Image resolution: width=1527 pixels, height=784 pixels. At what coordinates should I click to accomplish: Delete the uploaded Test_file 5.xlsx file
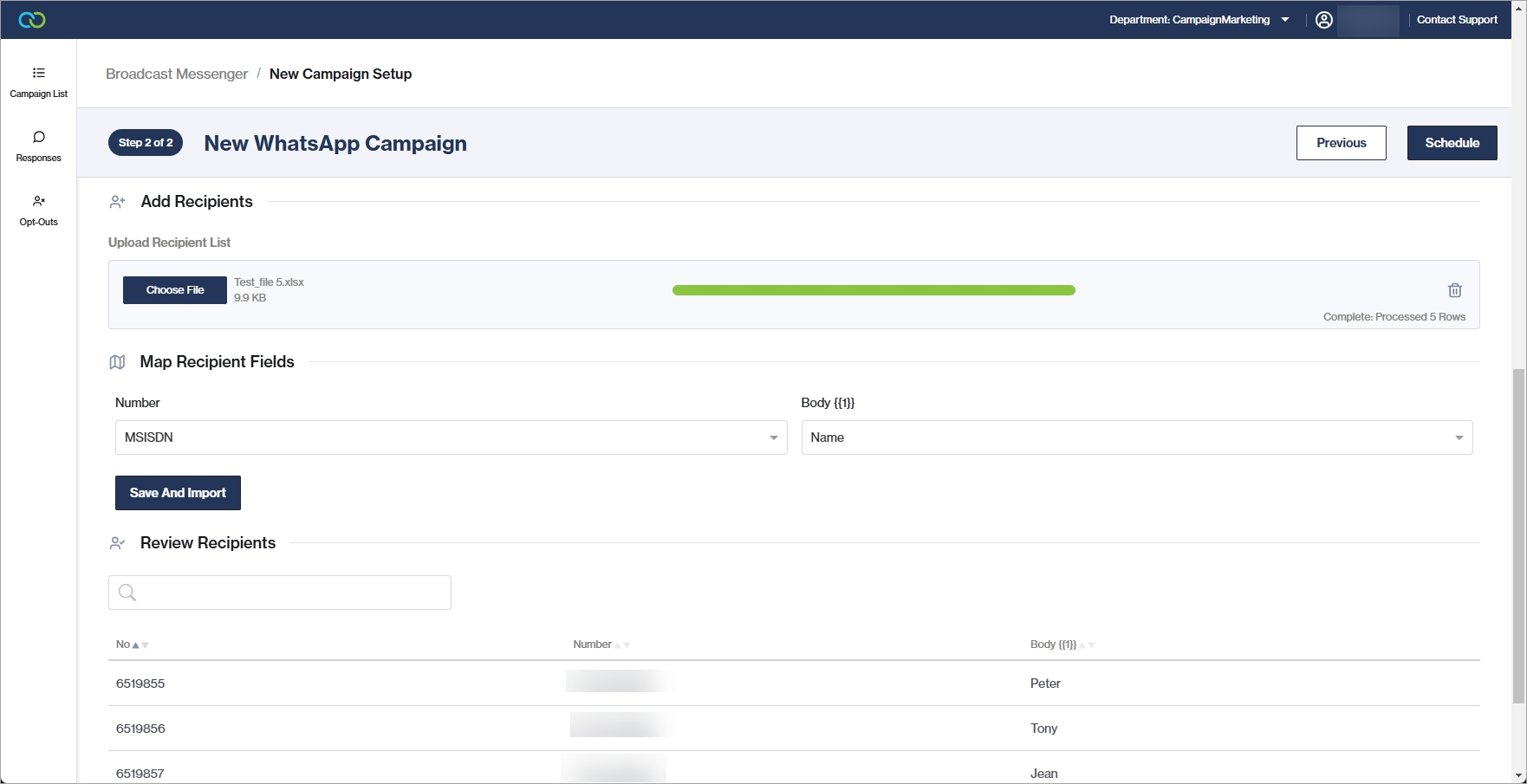click(x=1454, y=290)
